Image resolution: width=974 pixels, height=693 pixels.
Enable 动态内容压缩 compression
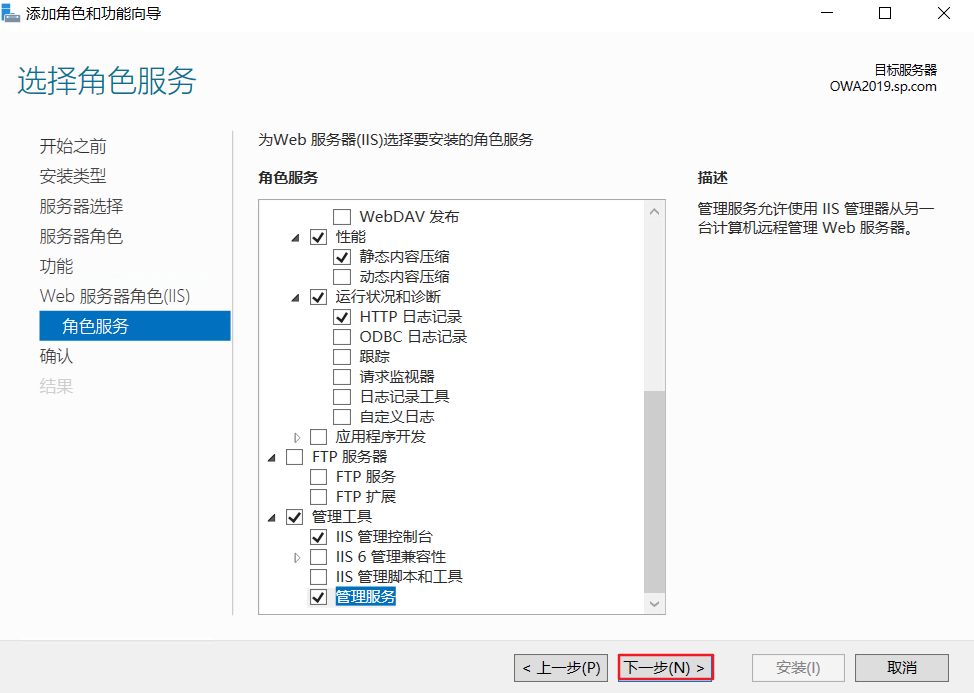pyautogui.click(x=342, y=276)
